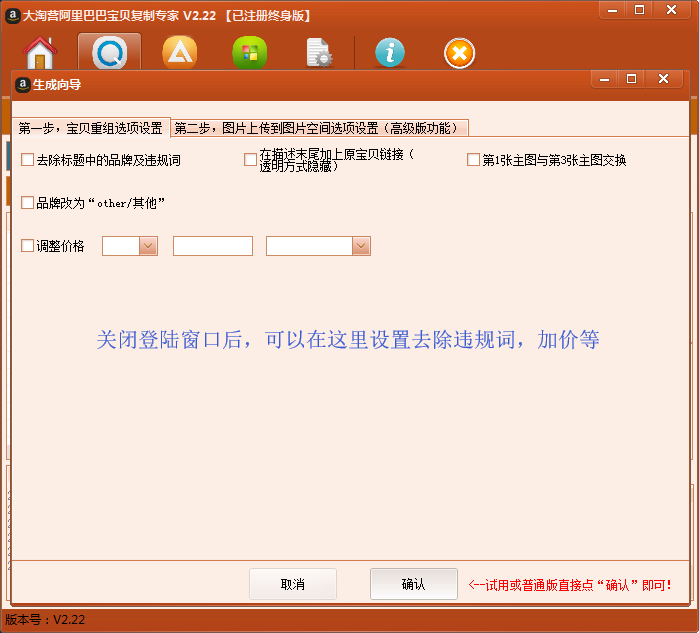
Task: Switch to 第二步 图片上传到图片空间 tab
Action: 320,128
